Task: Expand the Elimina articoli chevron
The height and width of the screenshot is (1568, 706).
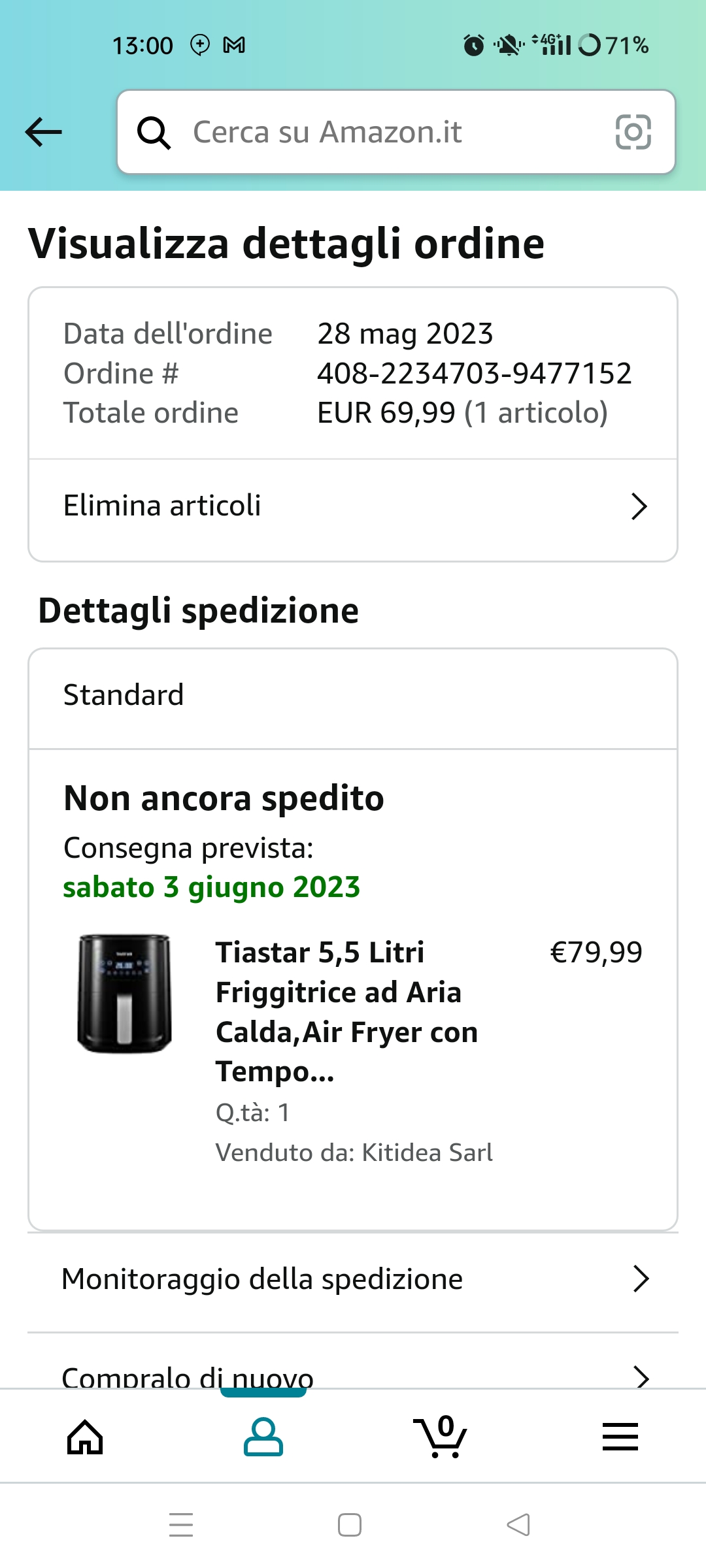Action: (639, 506)
